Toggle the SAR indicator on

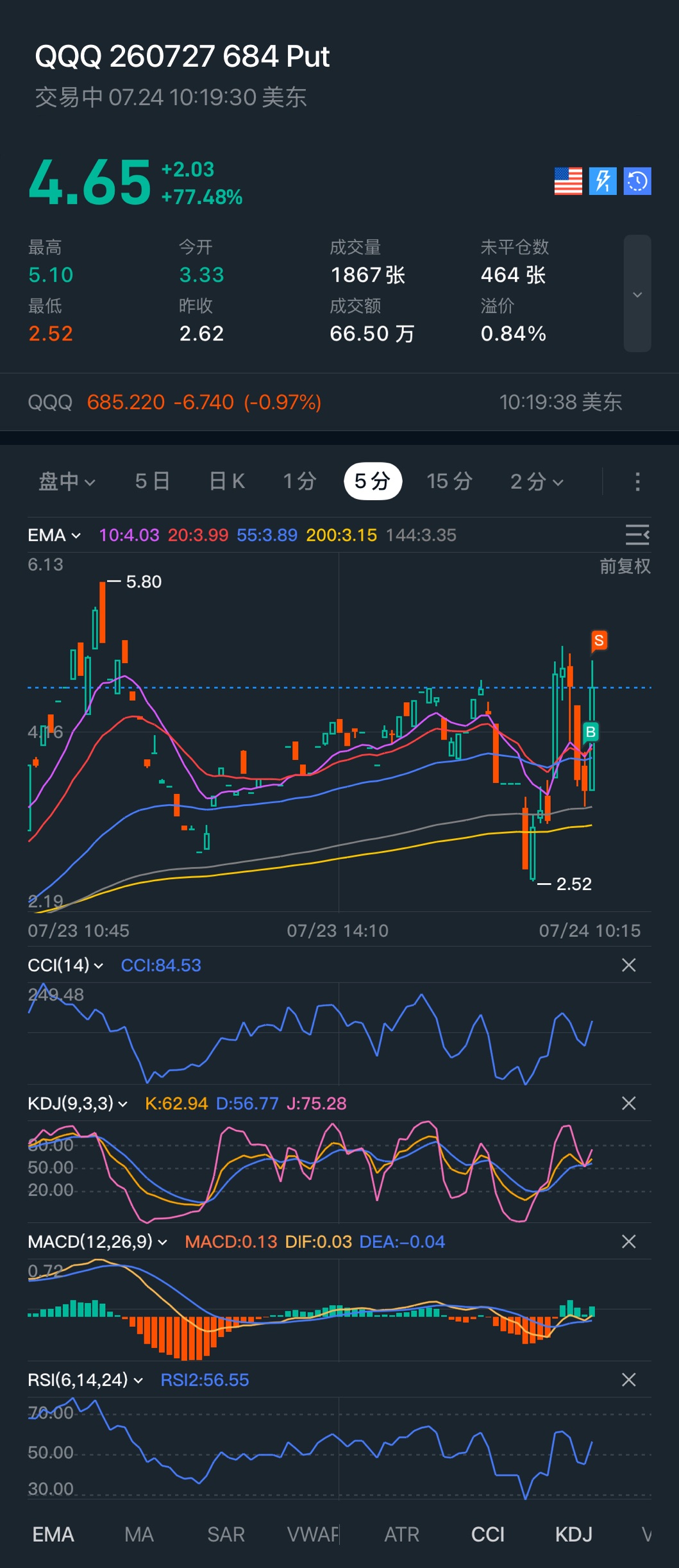pyautogui.click(x=226, y=1535)
